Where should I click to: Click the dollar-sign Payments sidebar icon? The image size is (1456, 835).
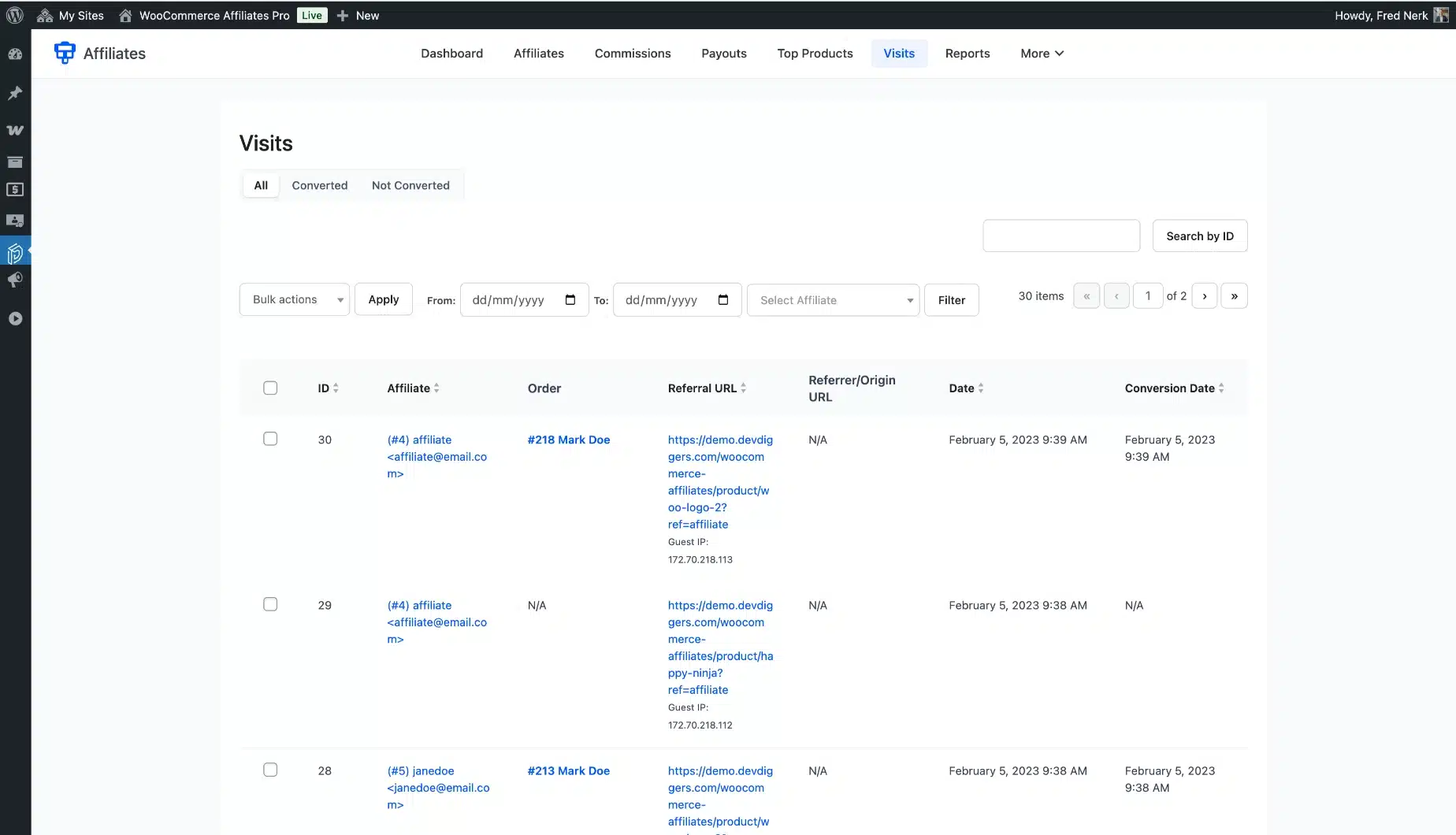(x=15, y=190)
